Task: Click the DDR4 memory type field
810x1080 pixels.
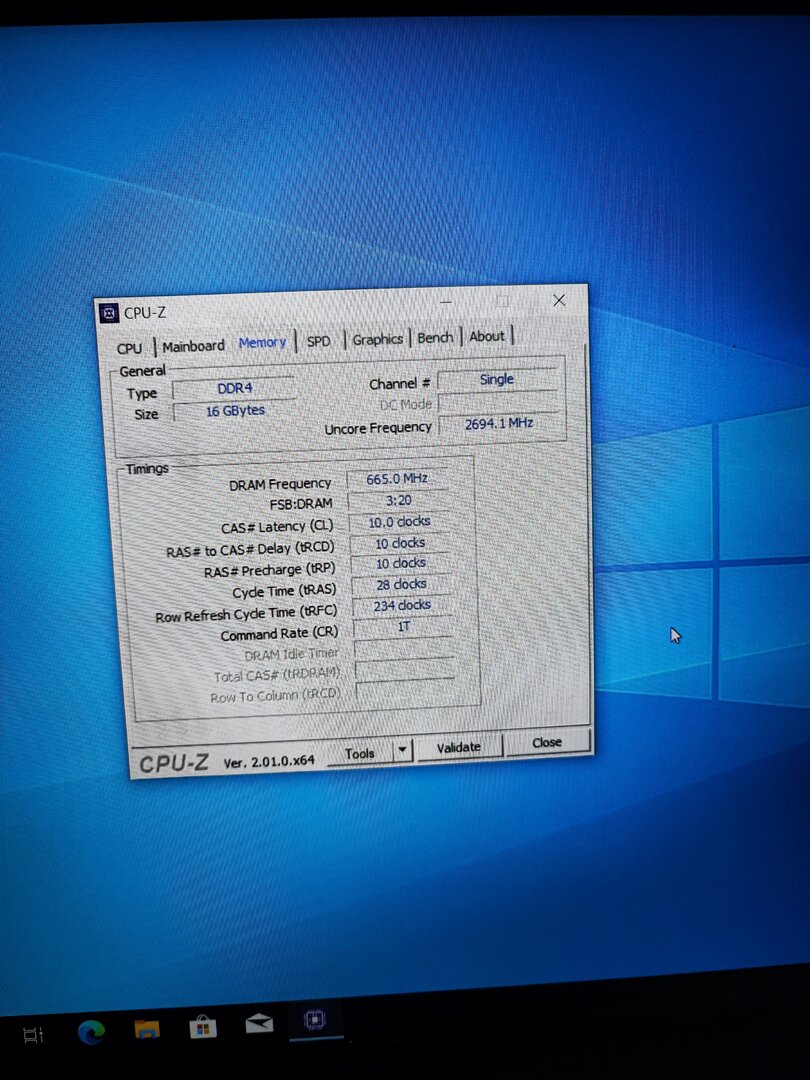Action: [x=235, y=388]
